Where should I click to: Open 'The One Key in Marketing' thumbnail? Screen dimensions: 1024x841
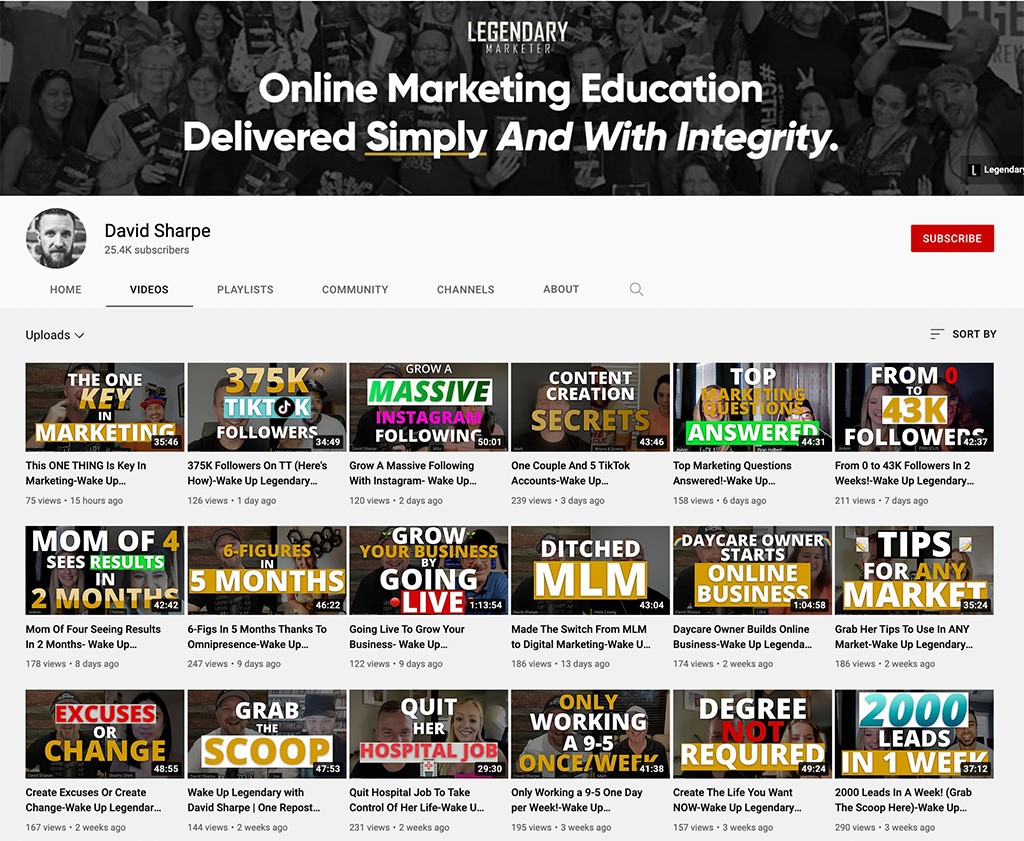(x=104, y=407)
